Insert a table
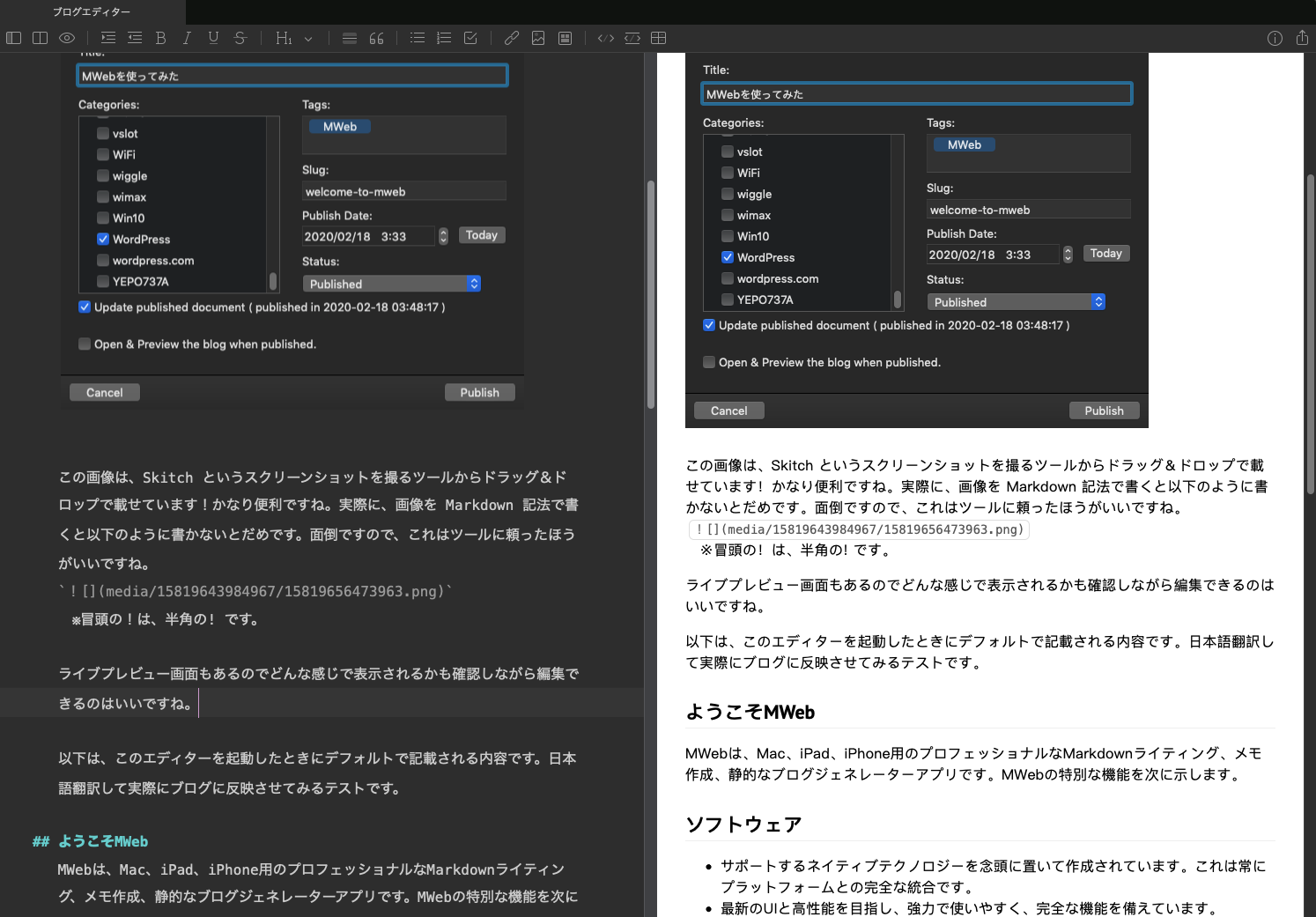1316x917 pixels. (x=658, y=38)
